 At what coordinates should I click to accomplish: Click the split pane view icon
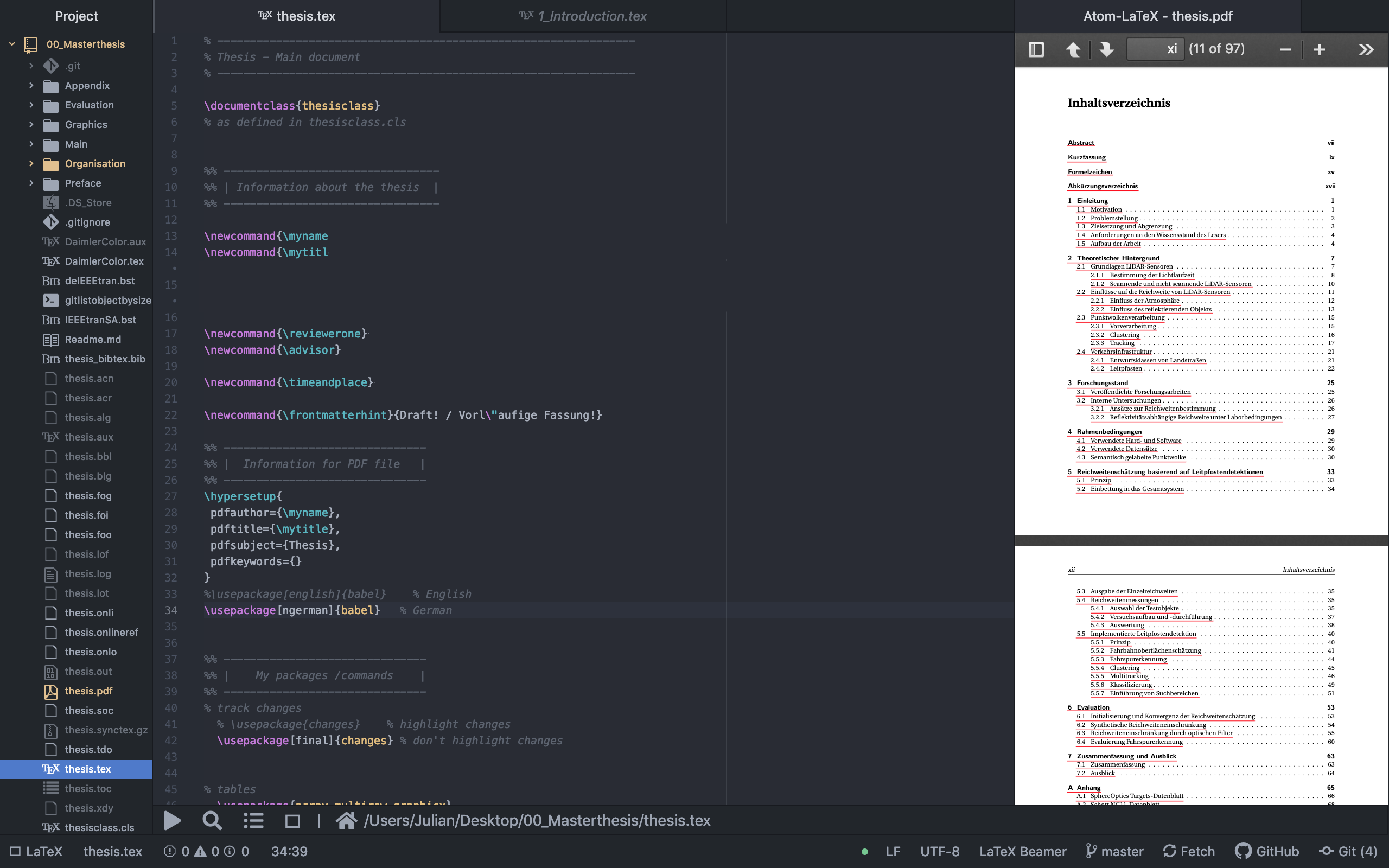1035,49
